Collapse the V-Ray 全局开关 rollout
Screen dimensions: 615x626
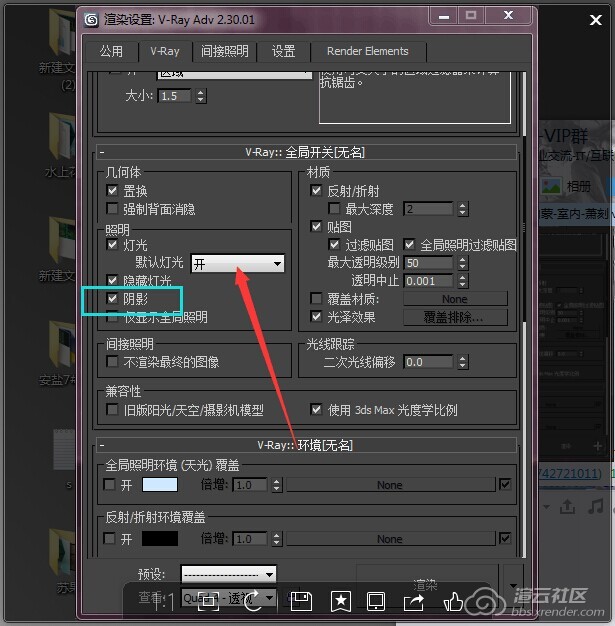tap(307, 152)
